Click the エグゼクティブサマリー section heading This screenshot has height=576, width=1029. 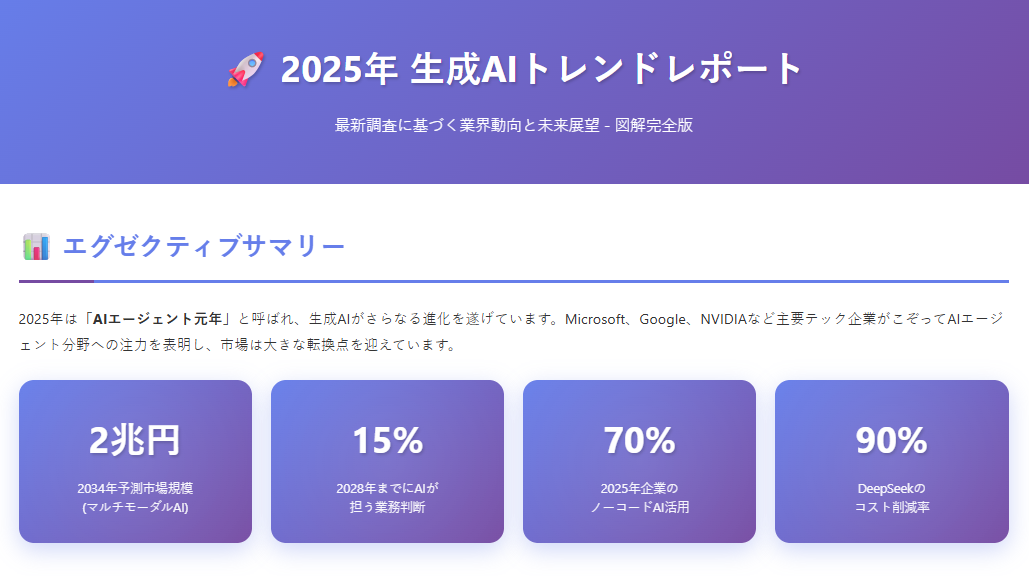coord(204,246)
